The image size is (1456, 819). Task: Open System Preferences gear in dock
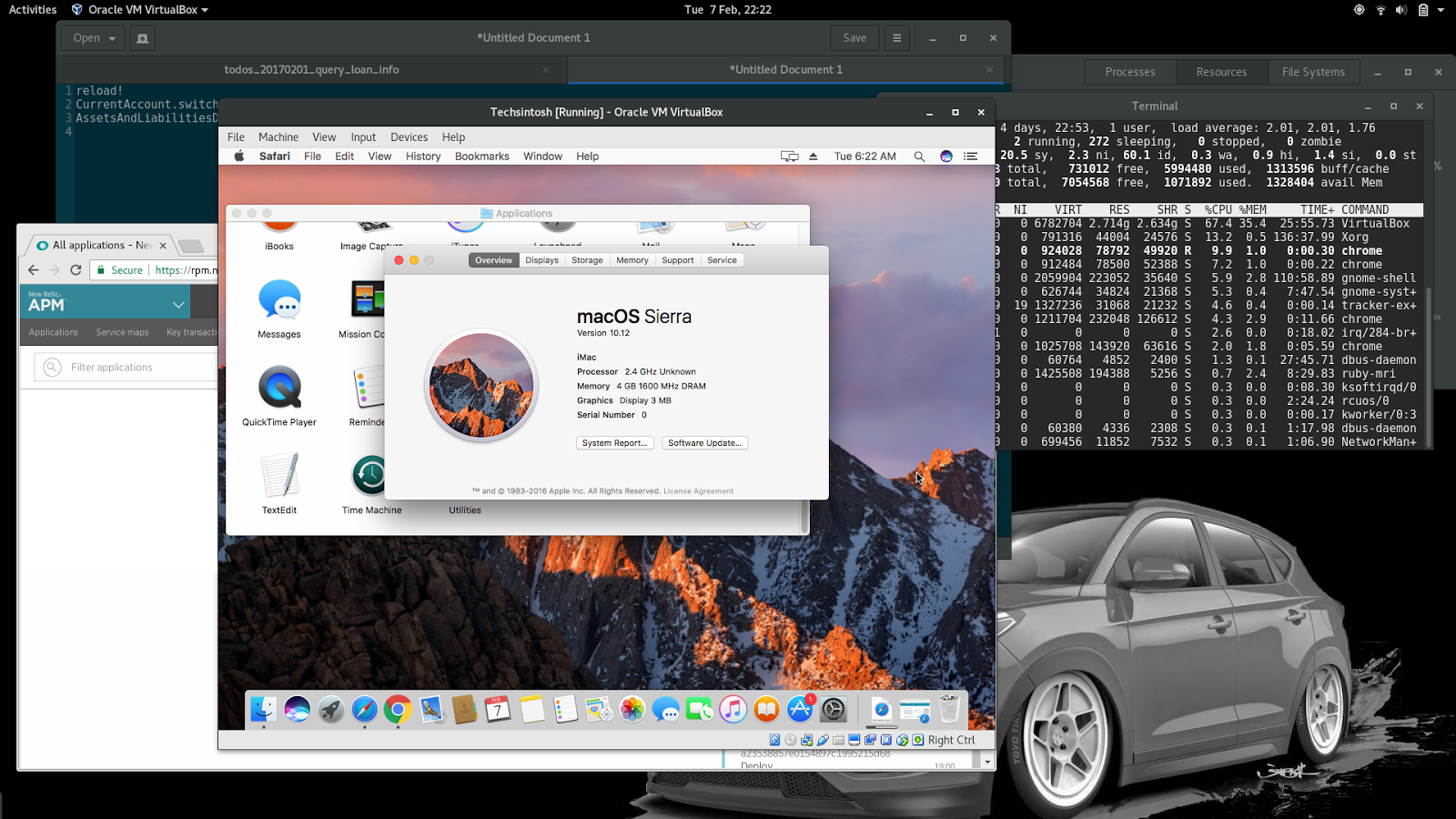(x=834, y=710)
